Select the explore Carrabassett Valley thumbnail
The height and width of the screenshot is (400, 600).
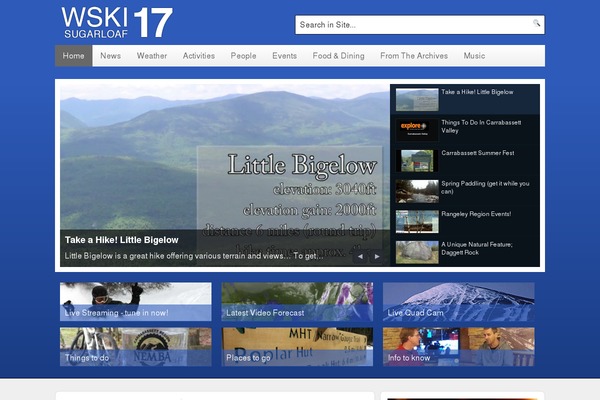(417, 130)
